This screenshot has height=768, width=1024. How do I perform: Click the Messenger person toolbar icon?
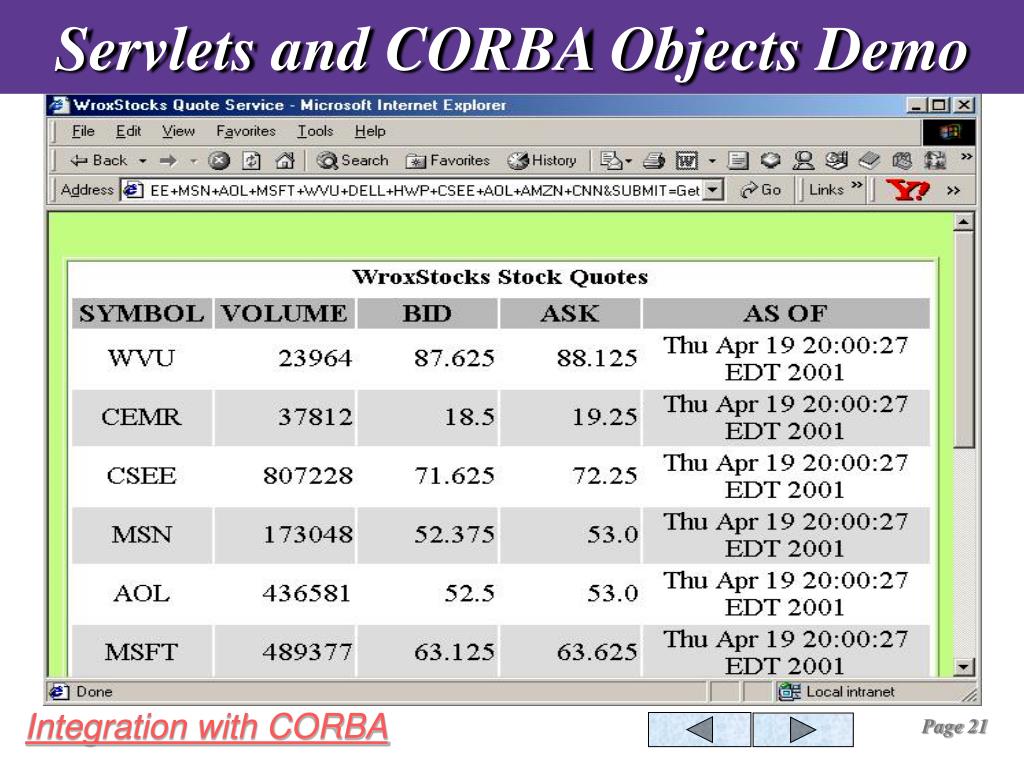tap(803, 161)
